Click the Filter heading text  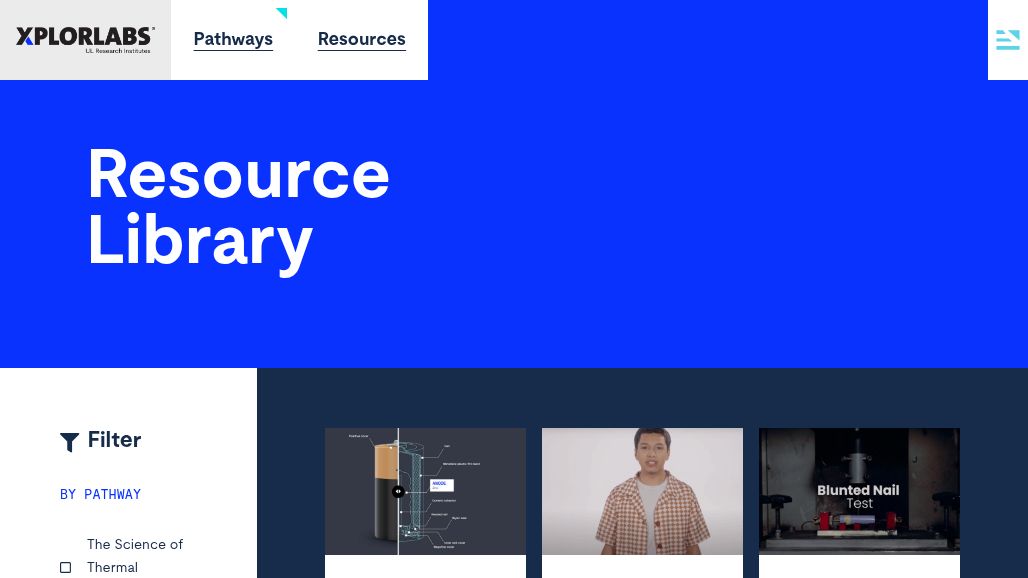coord(114,440)
